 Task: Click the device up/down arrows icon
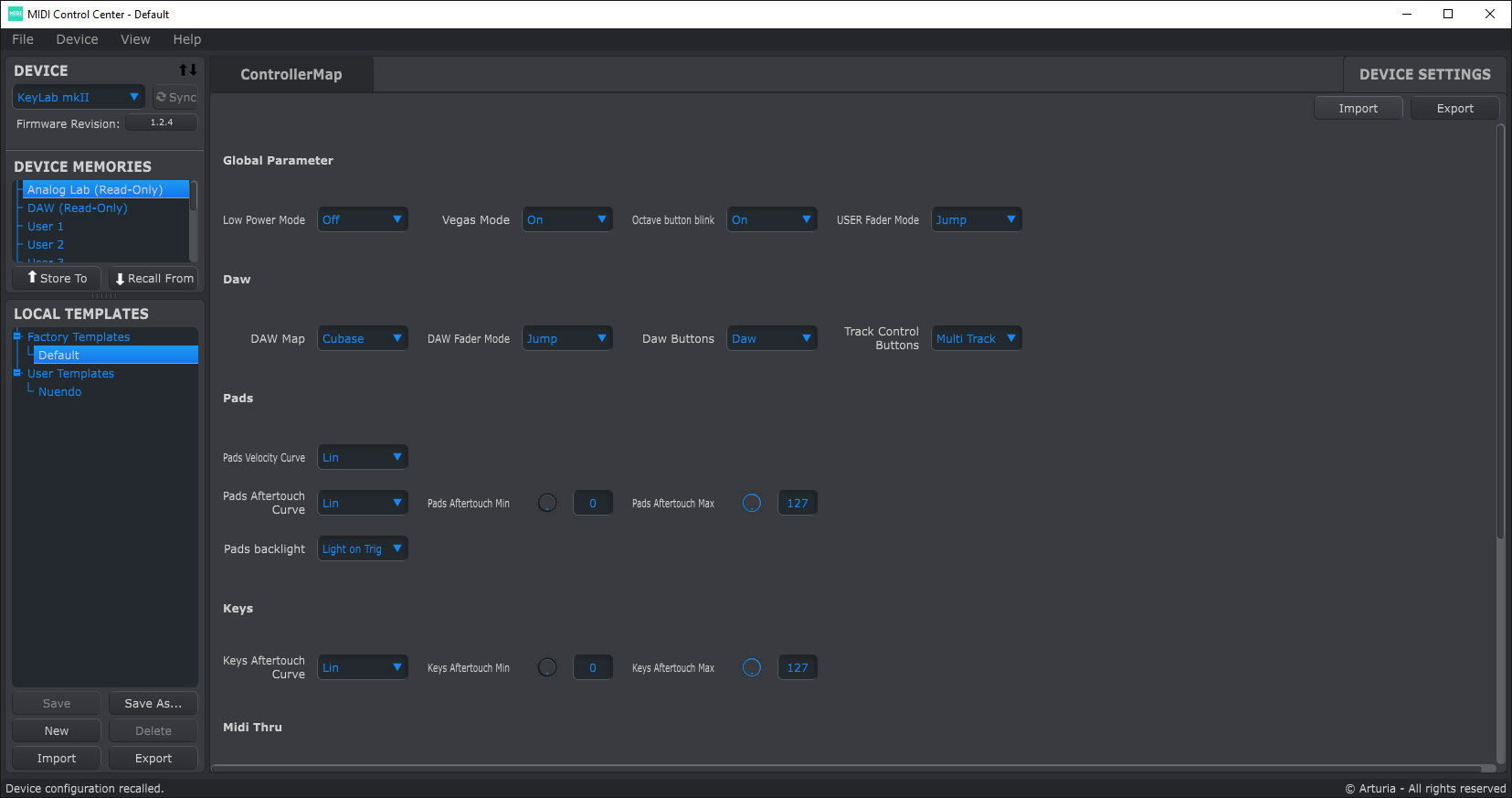(187, 70)
